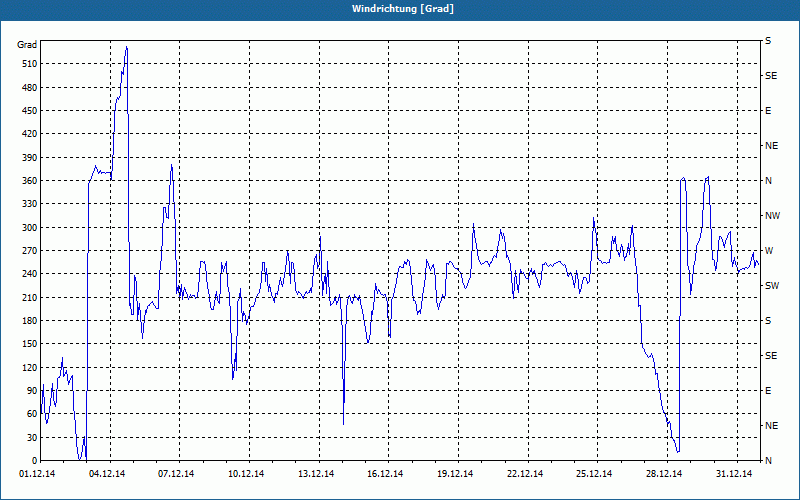Image resolution: width=800 pixels, height=500 pixels.
Task: Select the 390 degree tick label
Action: click(x=31, y=157)
